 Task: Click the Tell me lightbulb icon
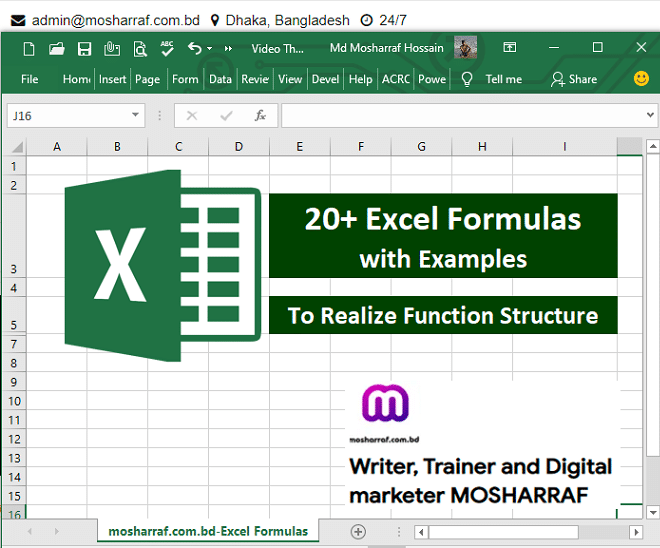pyautogui.click(x=467, y=79)
